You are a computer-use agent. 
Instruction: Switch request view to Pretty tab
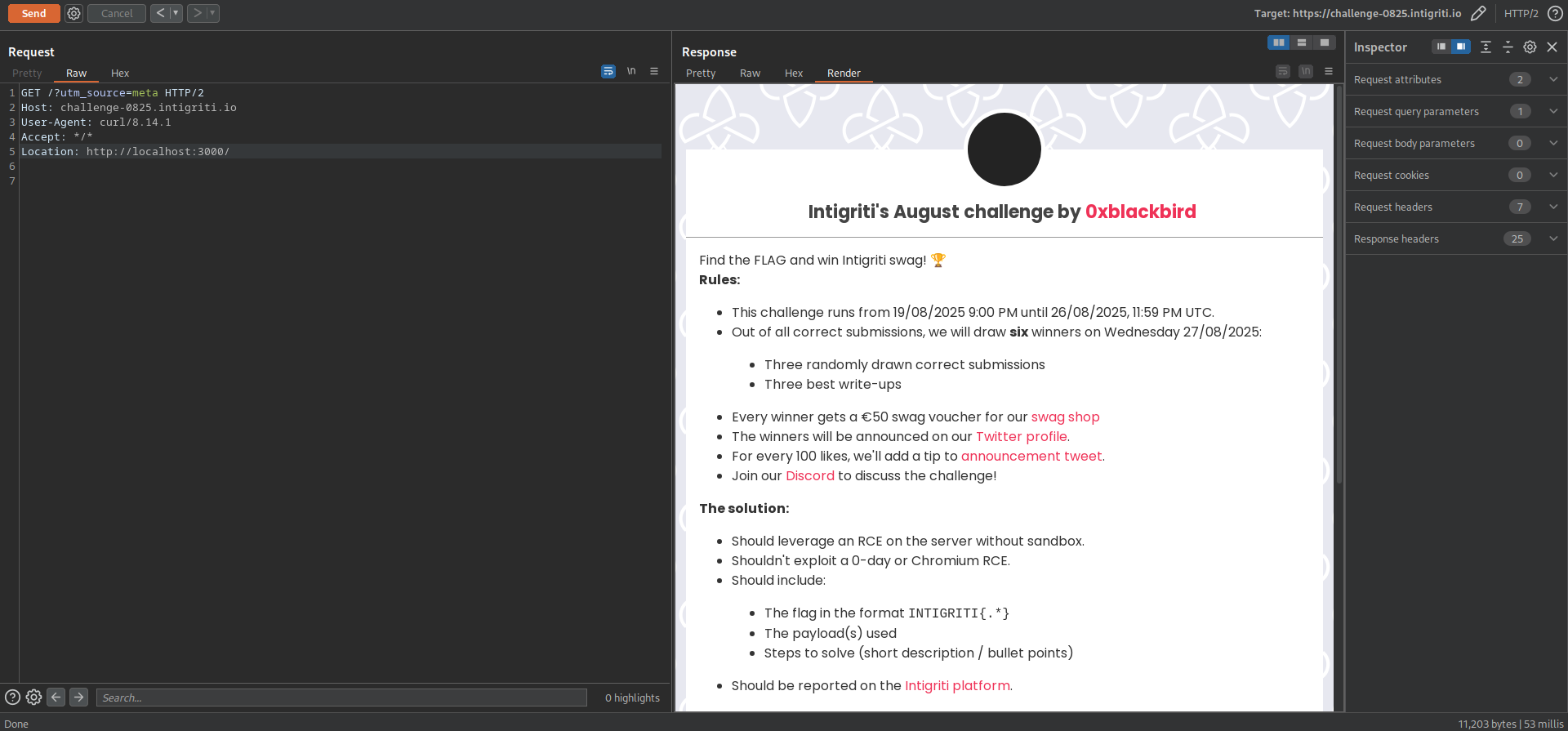click(x=27, y=73)
